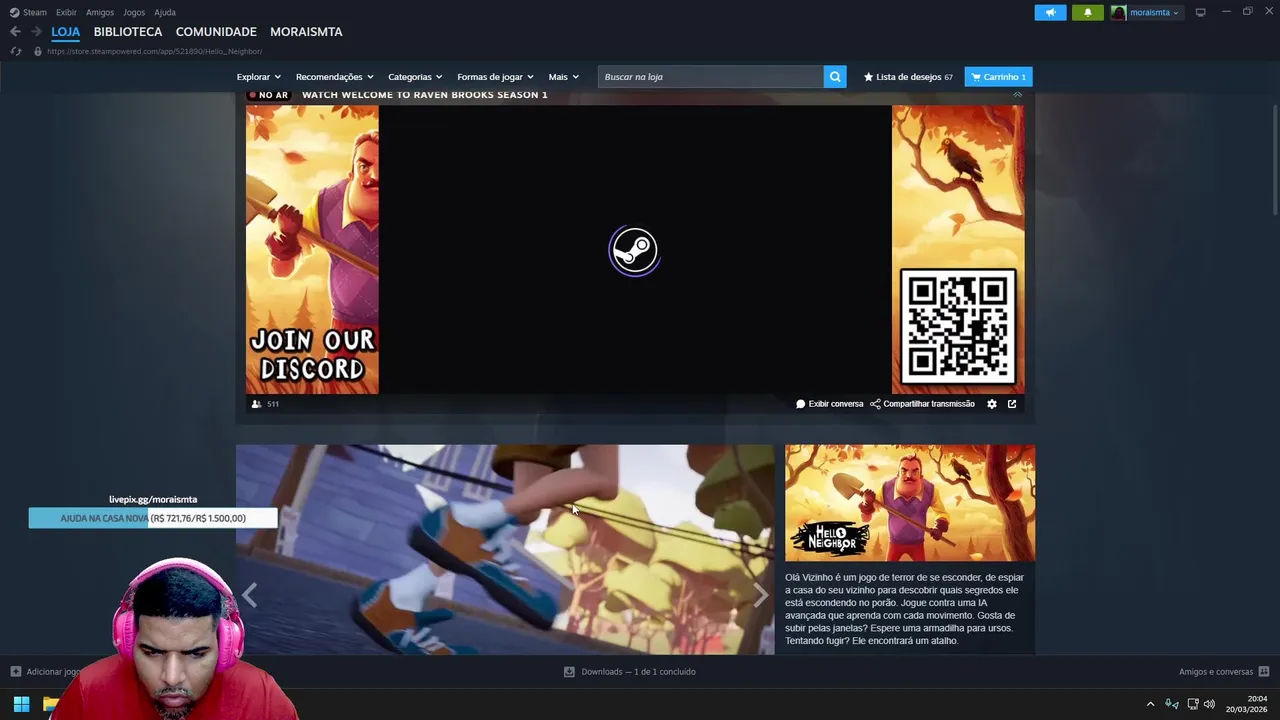Click the lock icon beside the URL
Viewport: 1280px width, 720px height.
(38, 51)
